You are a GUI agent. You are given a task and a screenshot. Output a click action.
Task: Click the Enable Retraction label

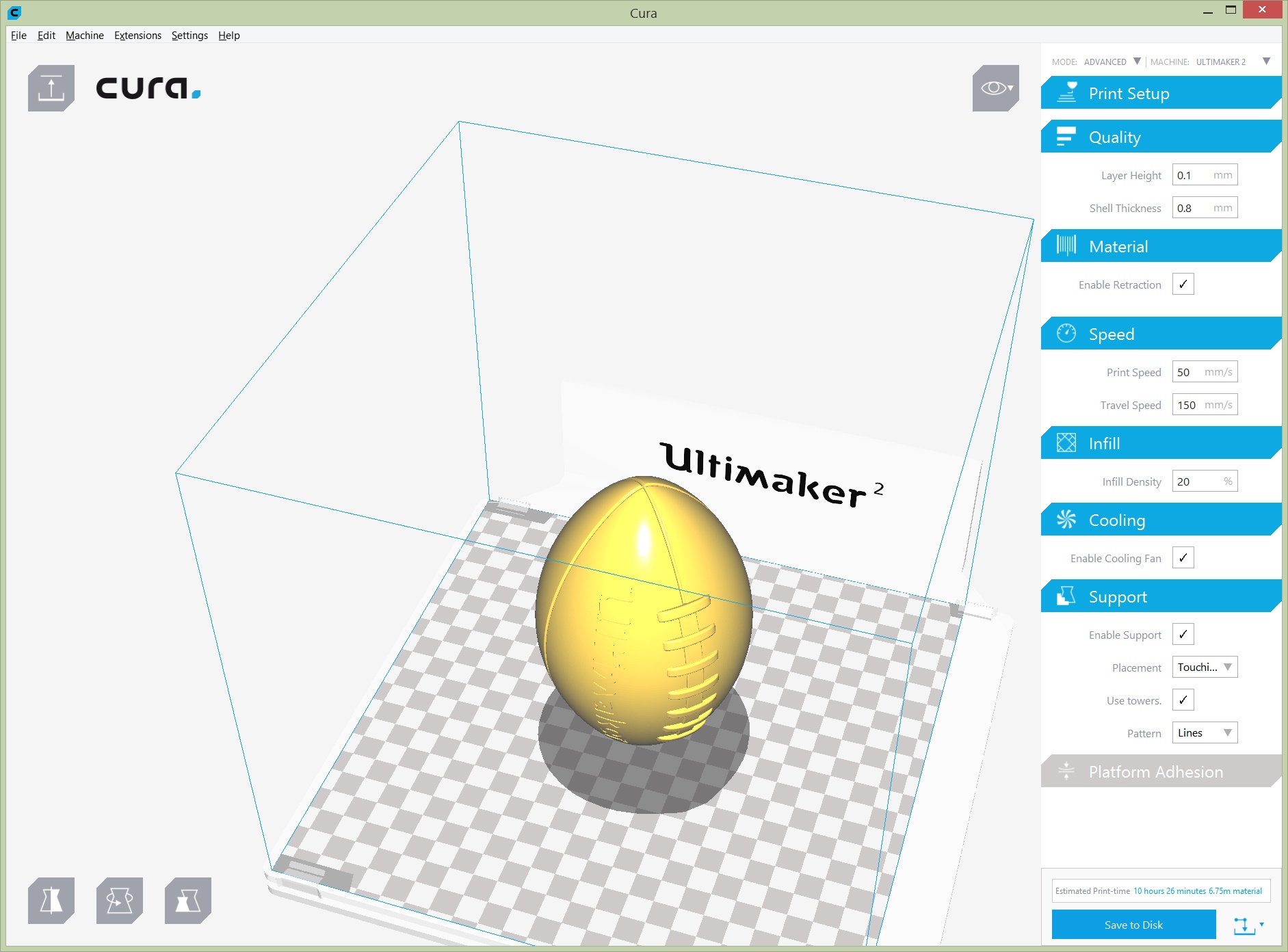tap(1120, 285)
